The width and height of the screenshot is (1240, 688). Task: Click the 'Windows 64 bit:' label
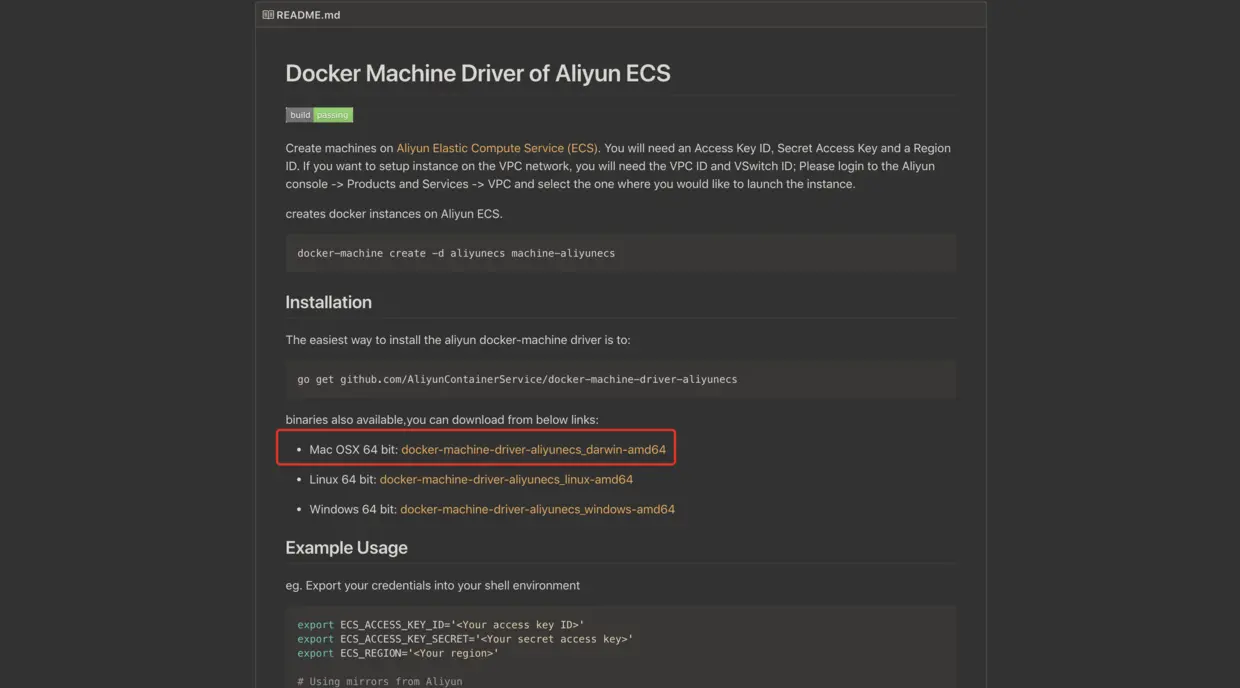[353, 510]
